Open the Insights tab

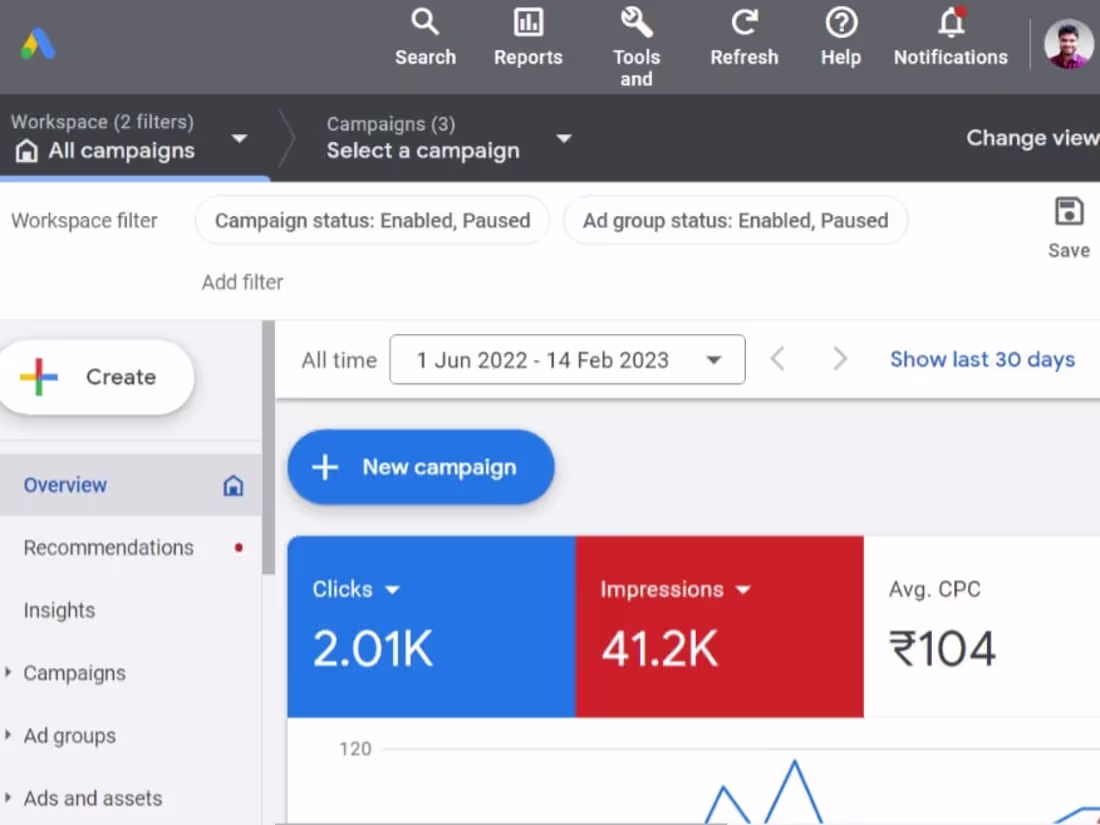click(59, 610)
